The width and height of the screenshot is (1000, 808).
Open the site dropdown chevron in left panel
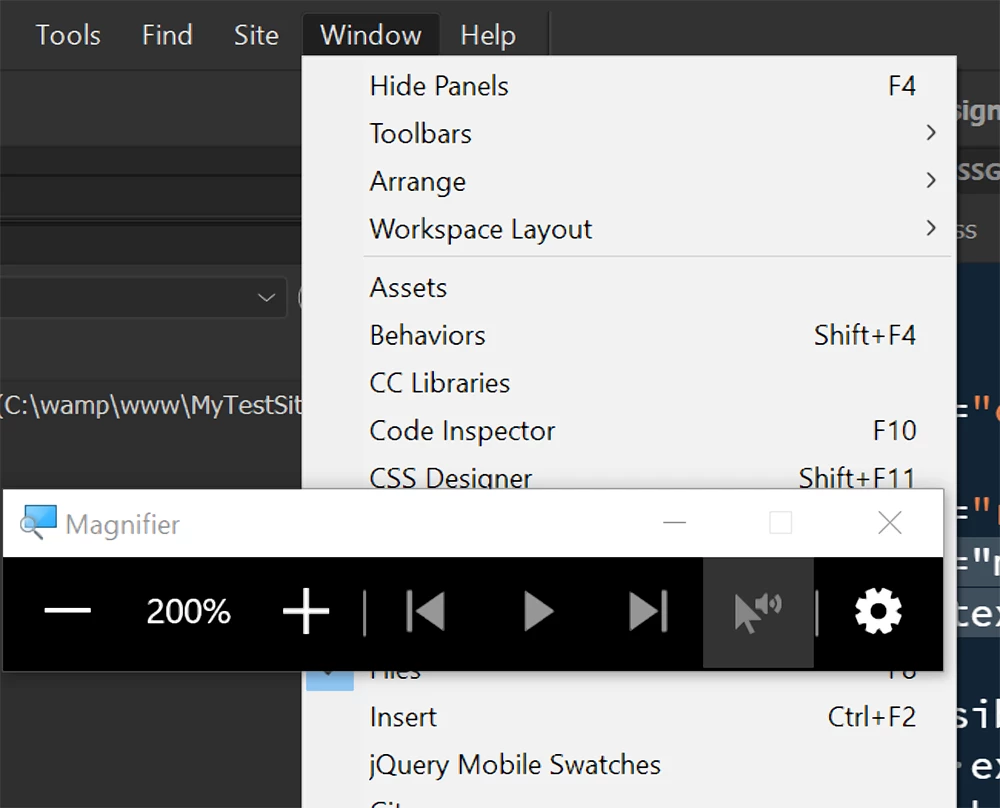tap(266, 297)
